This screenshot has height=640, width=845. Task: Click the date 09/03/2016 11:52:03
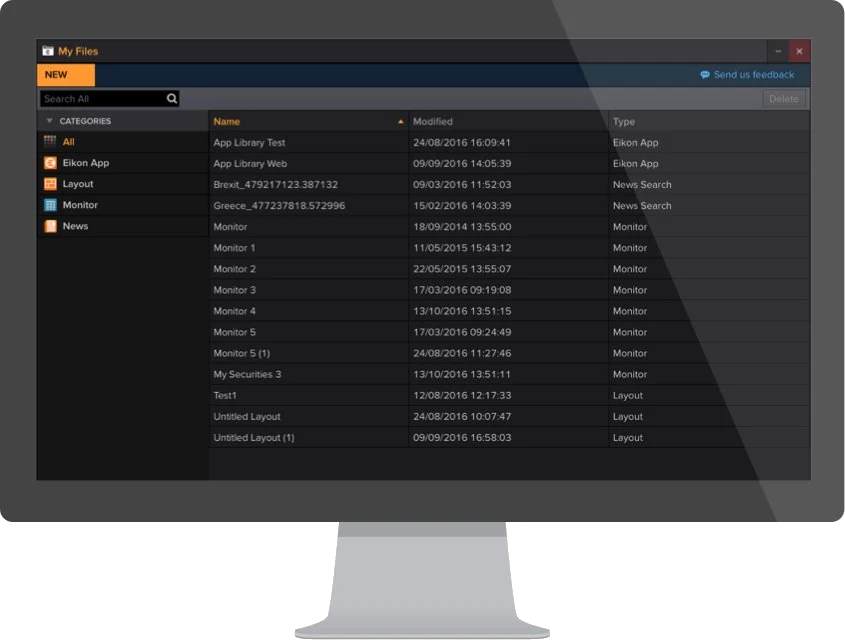pos(462,185)
